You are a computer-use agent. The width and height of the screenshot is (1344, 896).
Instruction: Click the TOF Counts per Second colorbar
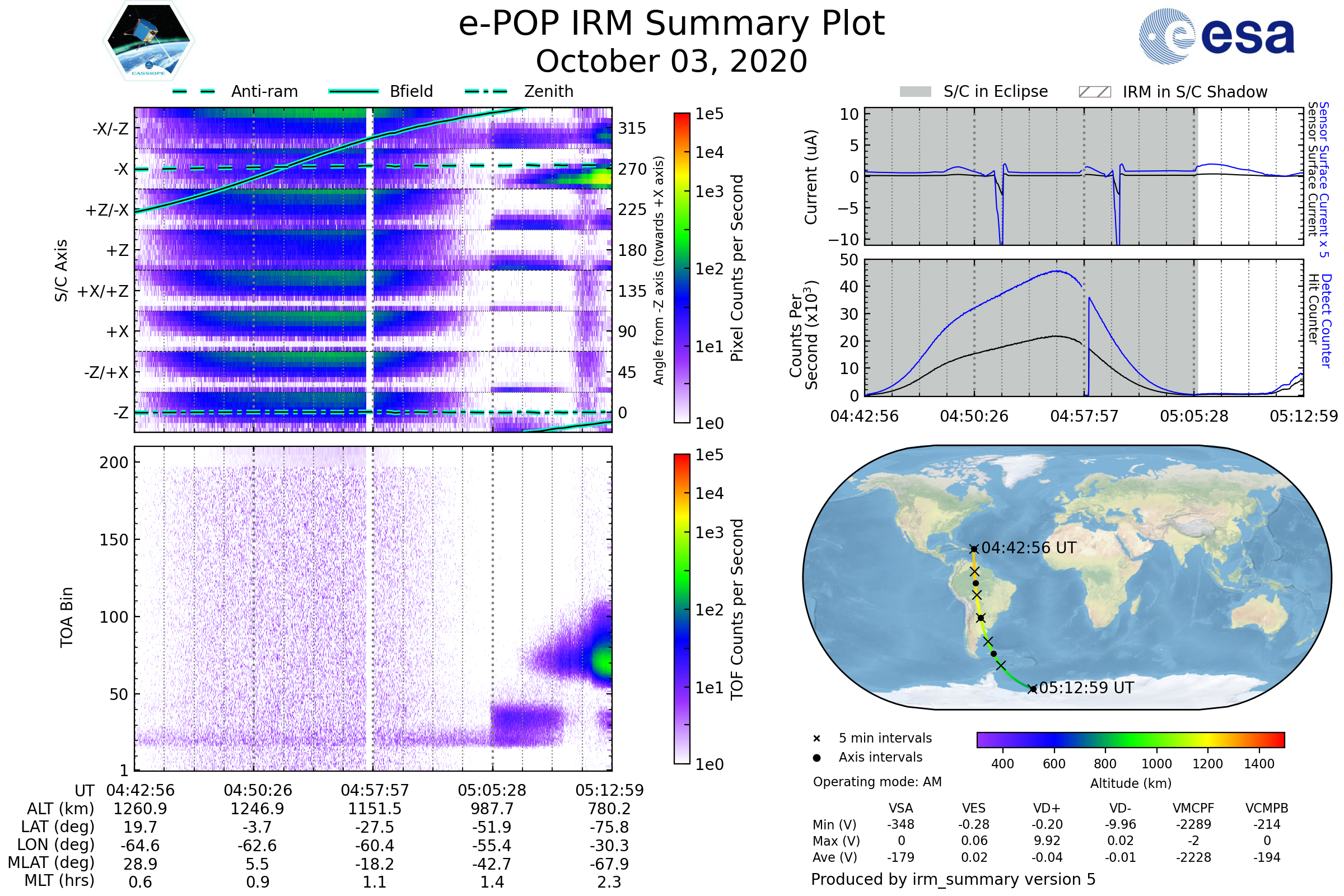pyautogui.click(x=682, y=609)
